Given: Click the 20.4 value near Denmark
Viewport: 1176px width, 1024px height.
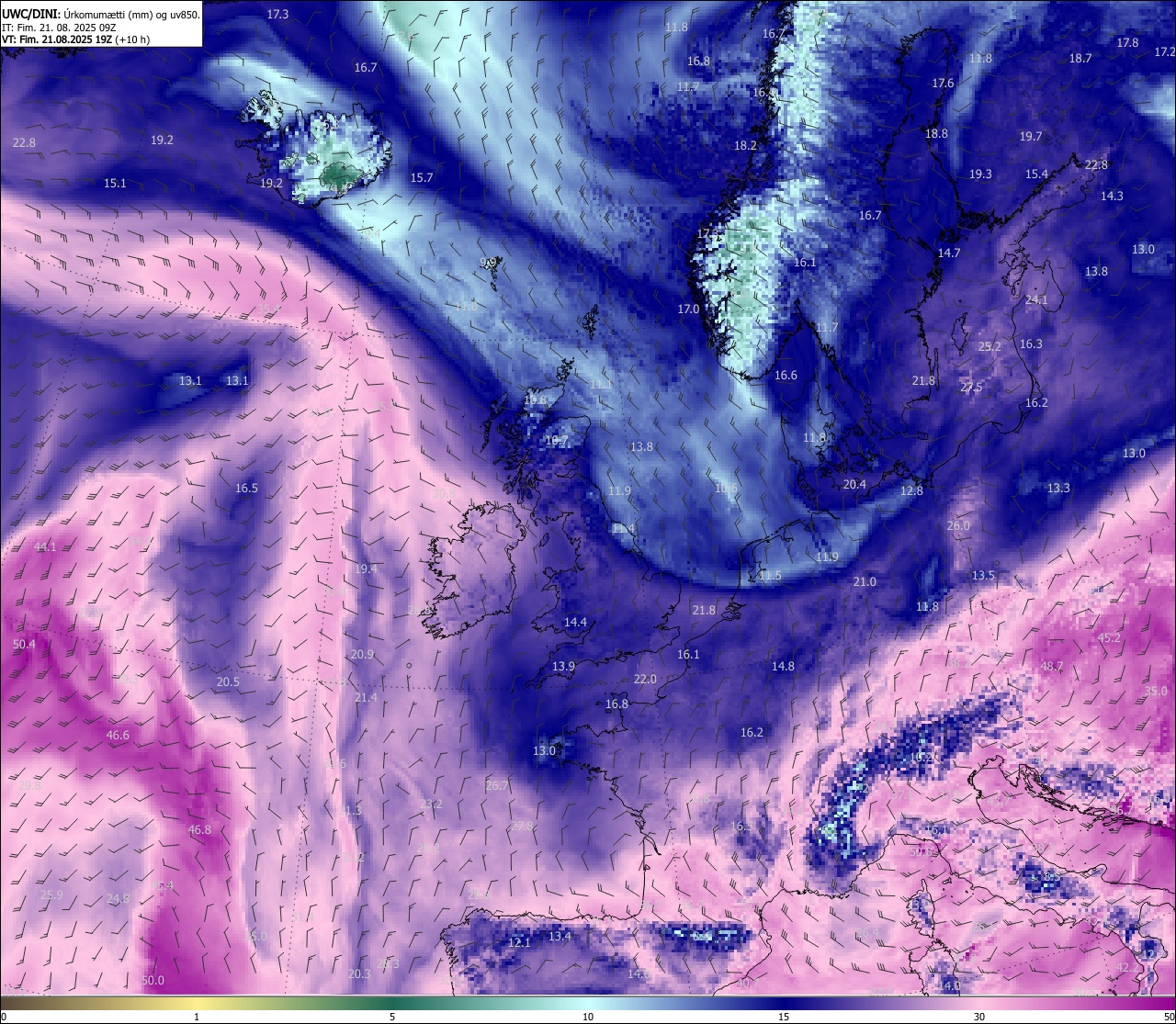Looking at the screenshot, I should click(854, 485).
